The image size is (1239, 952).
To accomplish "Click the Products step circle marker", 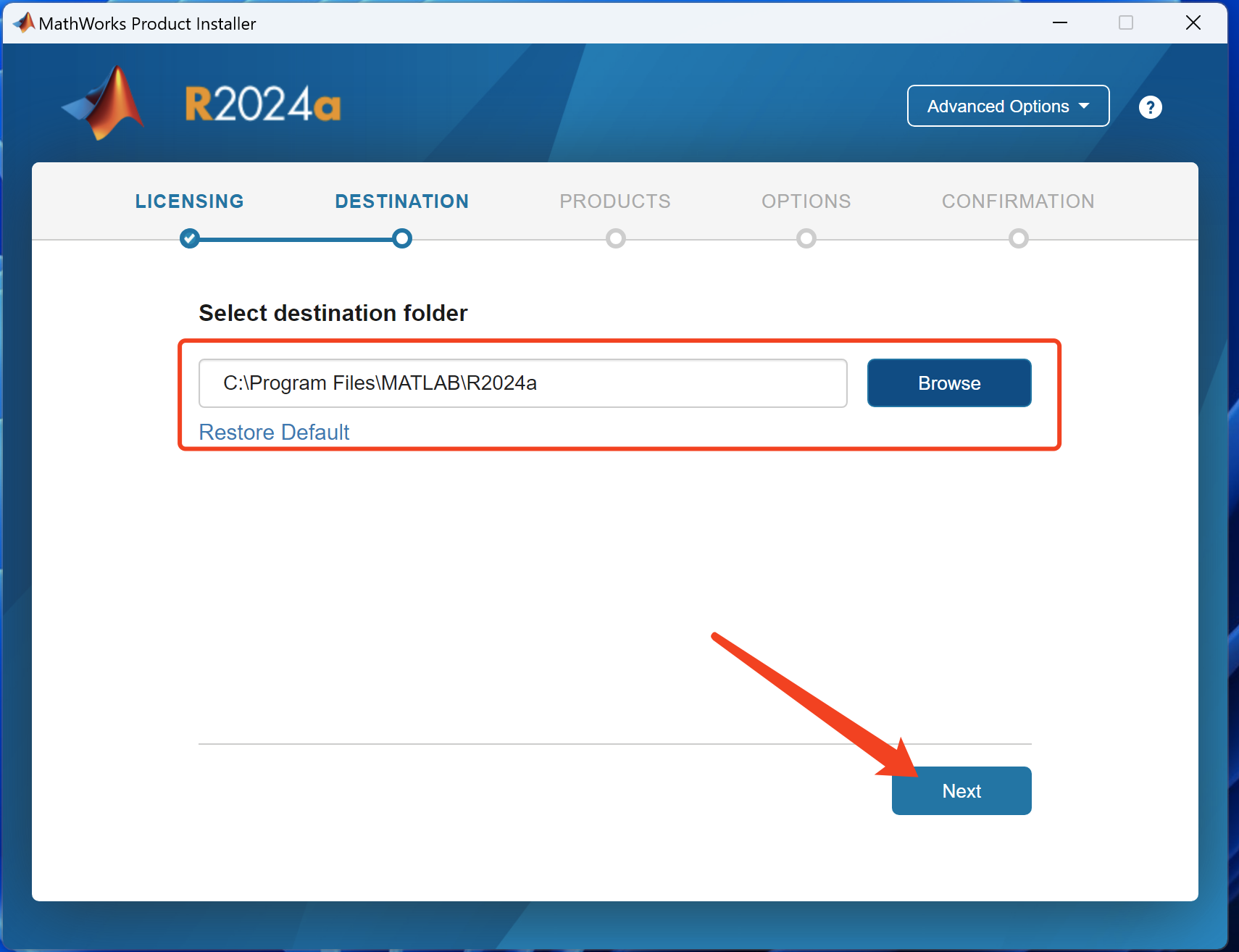I will [x=616, y=238].
